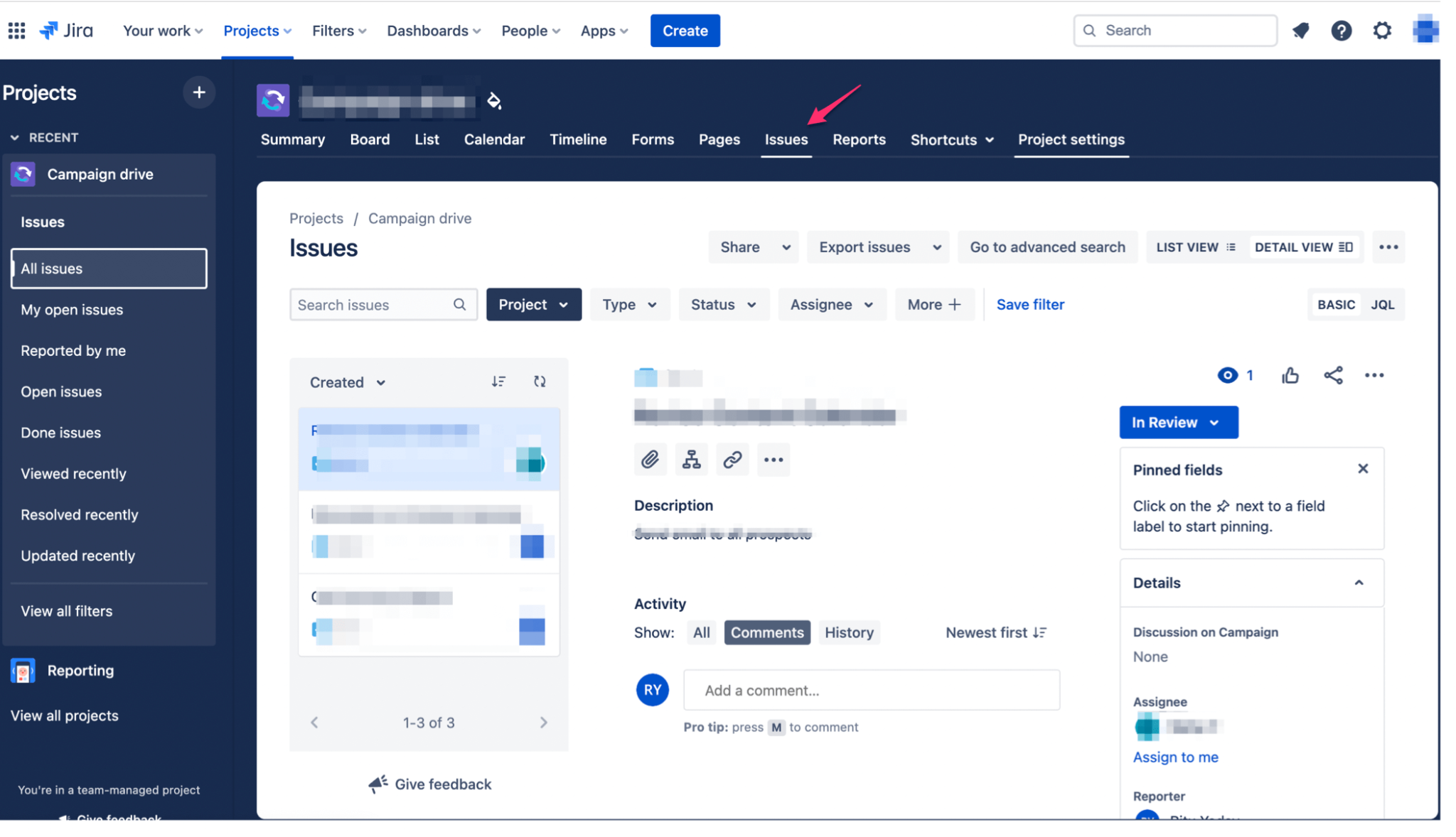Copy issue link using the link icon
The height and width of the screenshot is (837, 1456).
click(732, 460)
